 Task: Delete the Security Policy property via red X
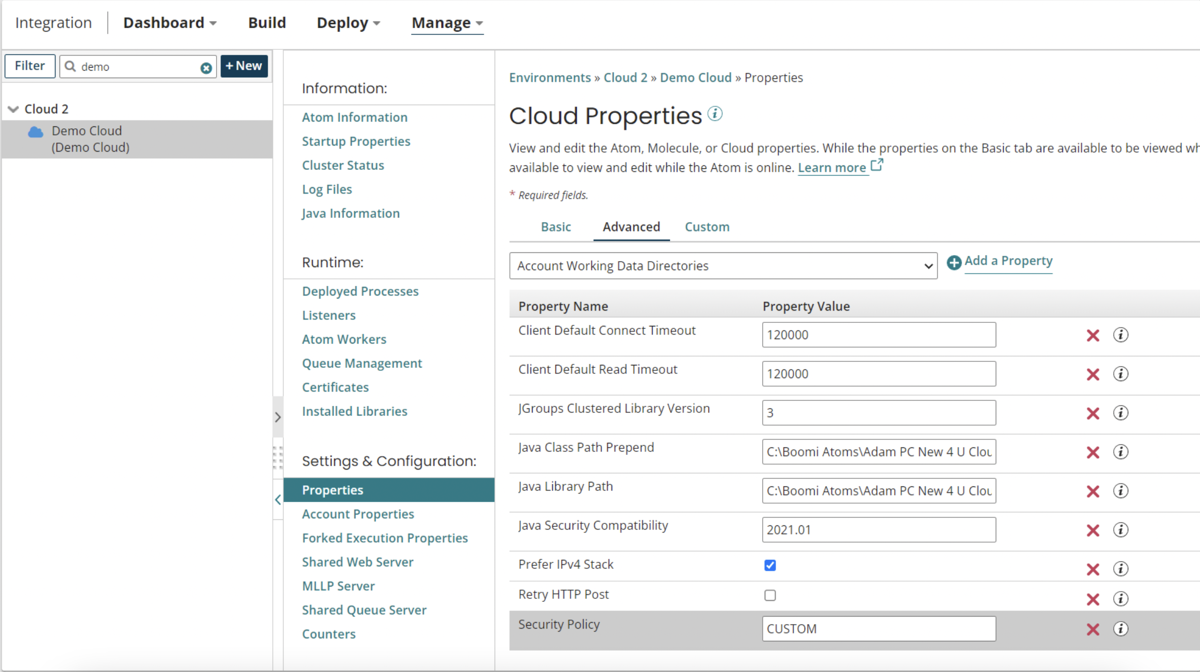click(x=1092, y=628)
